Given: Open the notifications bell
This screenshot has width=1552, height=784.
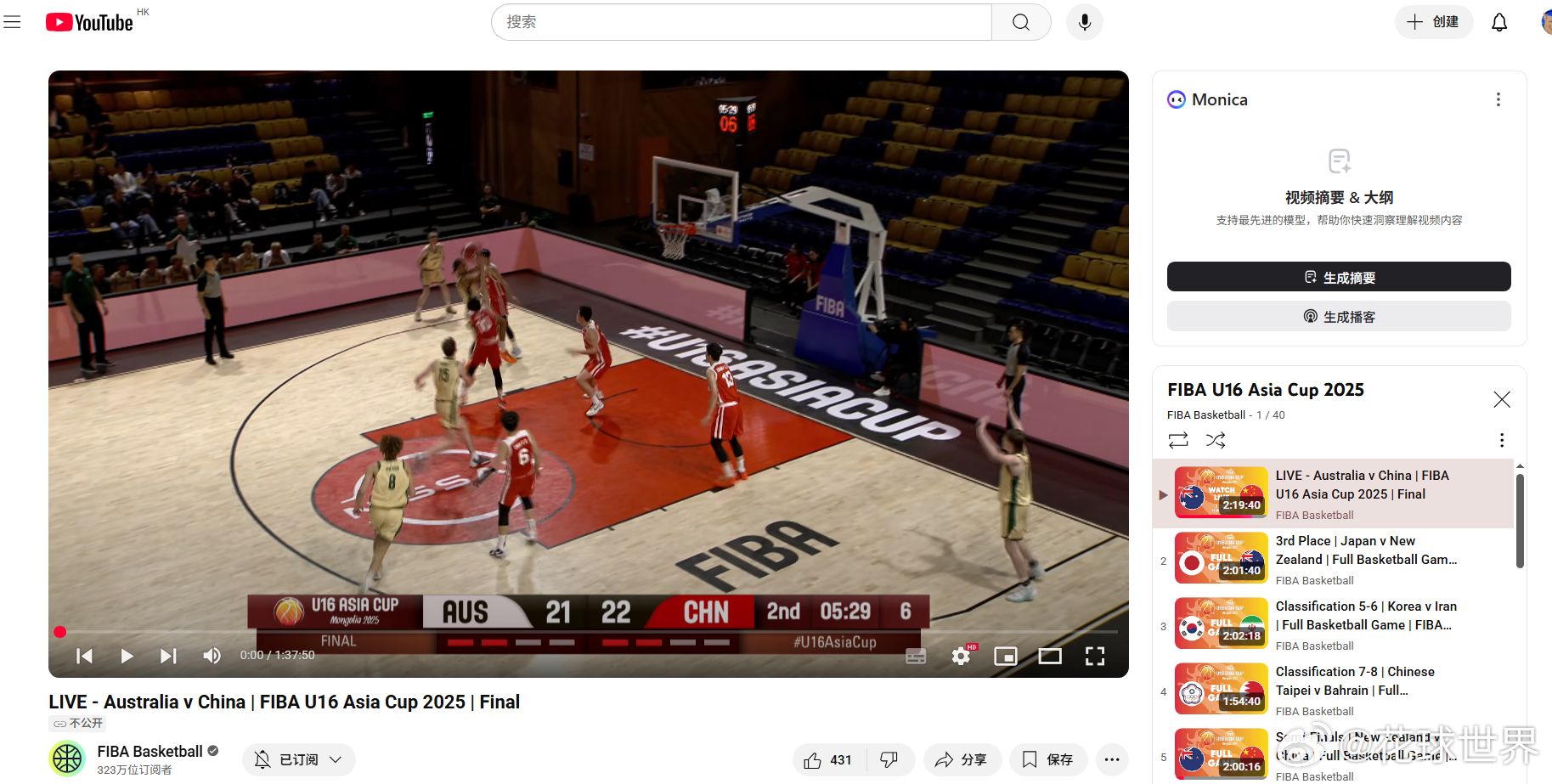Looking at the screenshot, I should pyautogui.click(x=1499, y=22).
